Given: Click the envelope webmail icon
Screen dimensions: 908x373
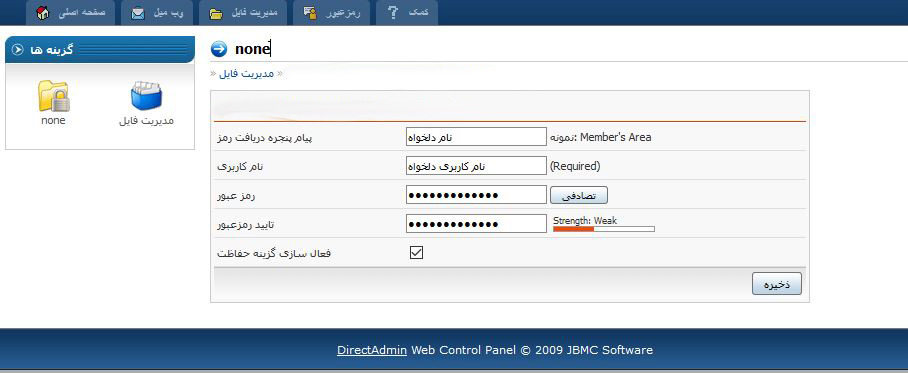Looking at the screenshot, I should click(138, 13).
